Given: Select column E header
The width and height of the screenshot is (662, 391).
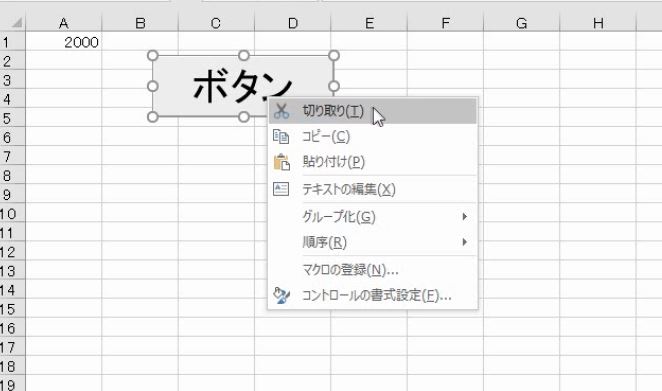Looking at the screenshot, I should point(369,23).
